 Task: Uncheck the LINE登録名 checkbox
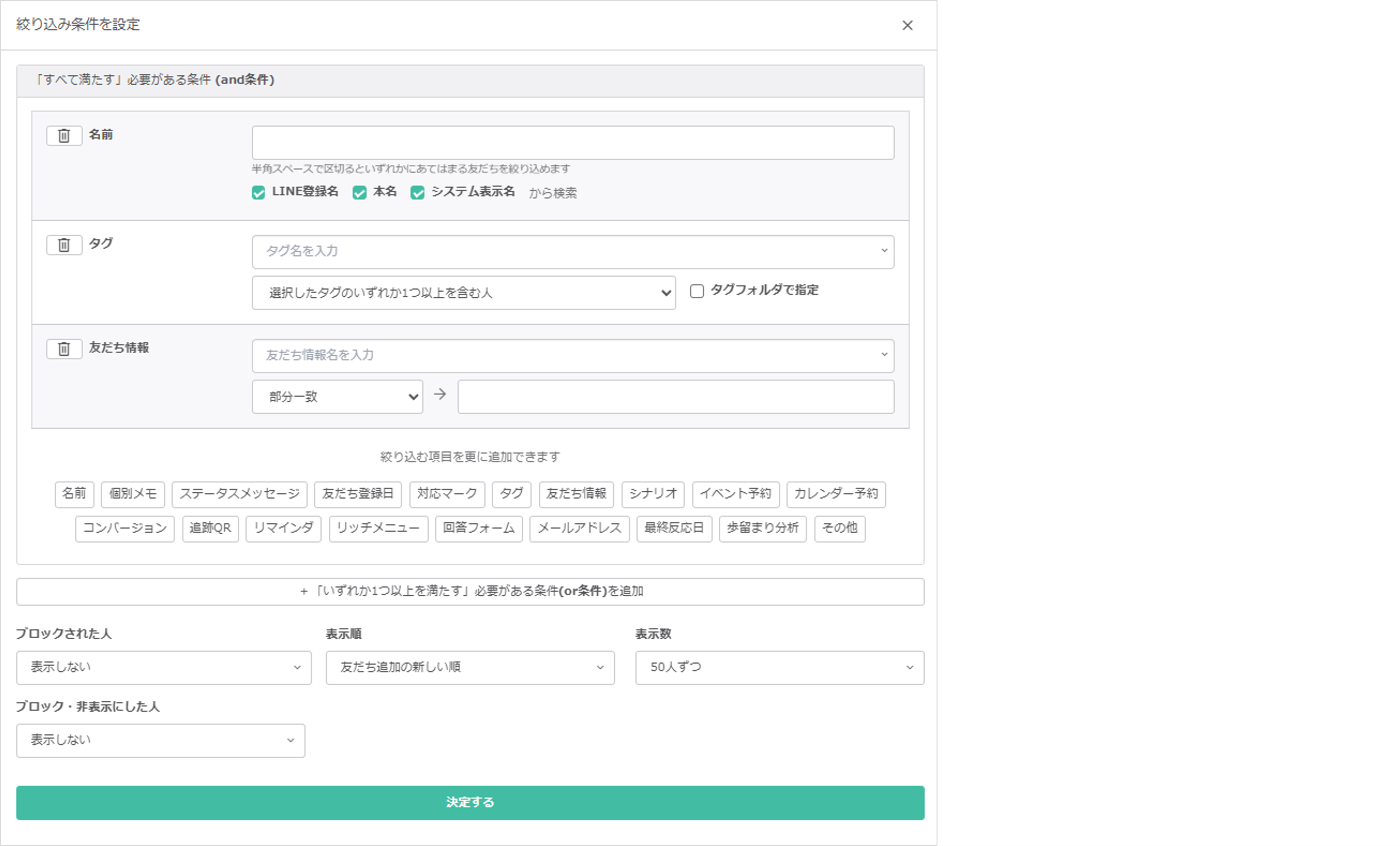click(x=258, y=193)
